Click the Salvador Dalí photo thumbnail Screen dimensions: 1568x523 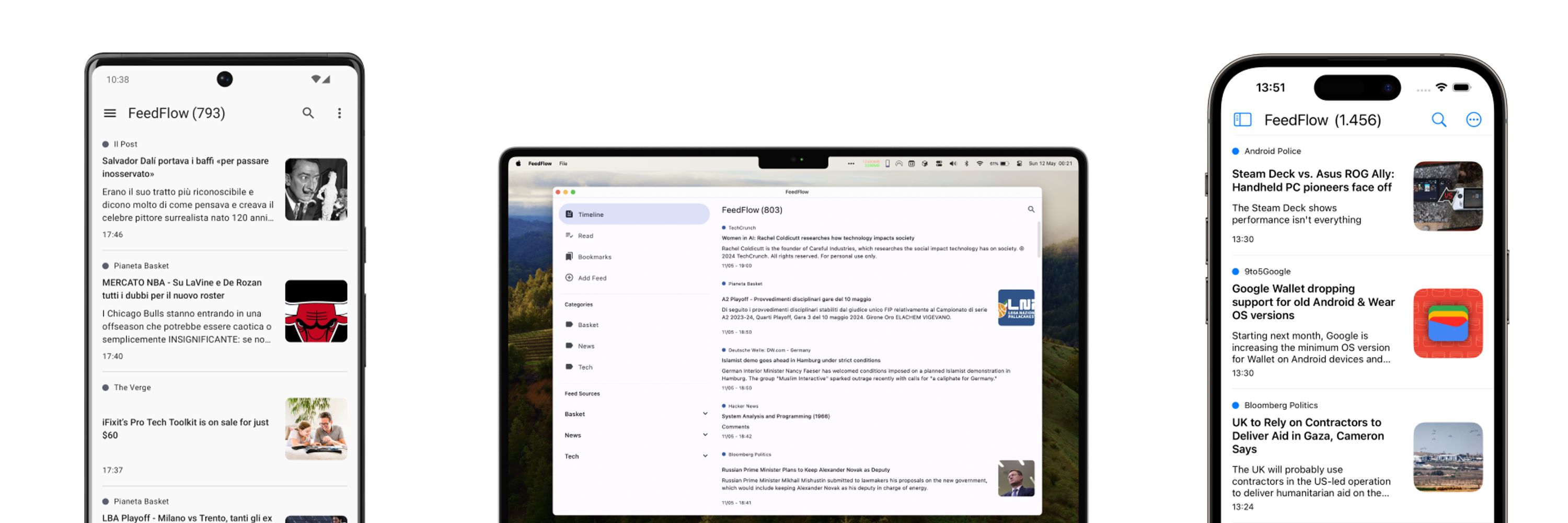pos(317,189)
